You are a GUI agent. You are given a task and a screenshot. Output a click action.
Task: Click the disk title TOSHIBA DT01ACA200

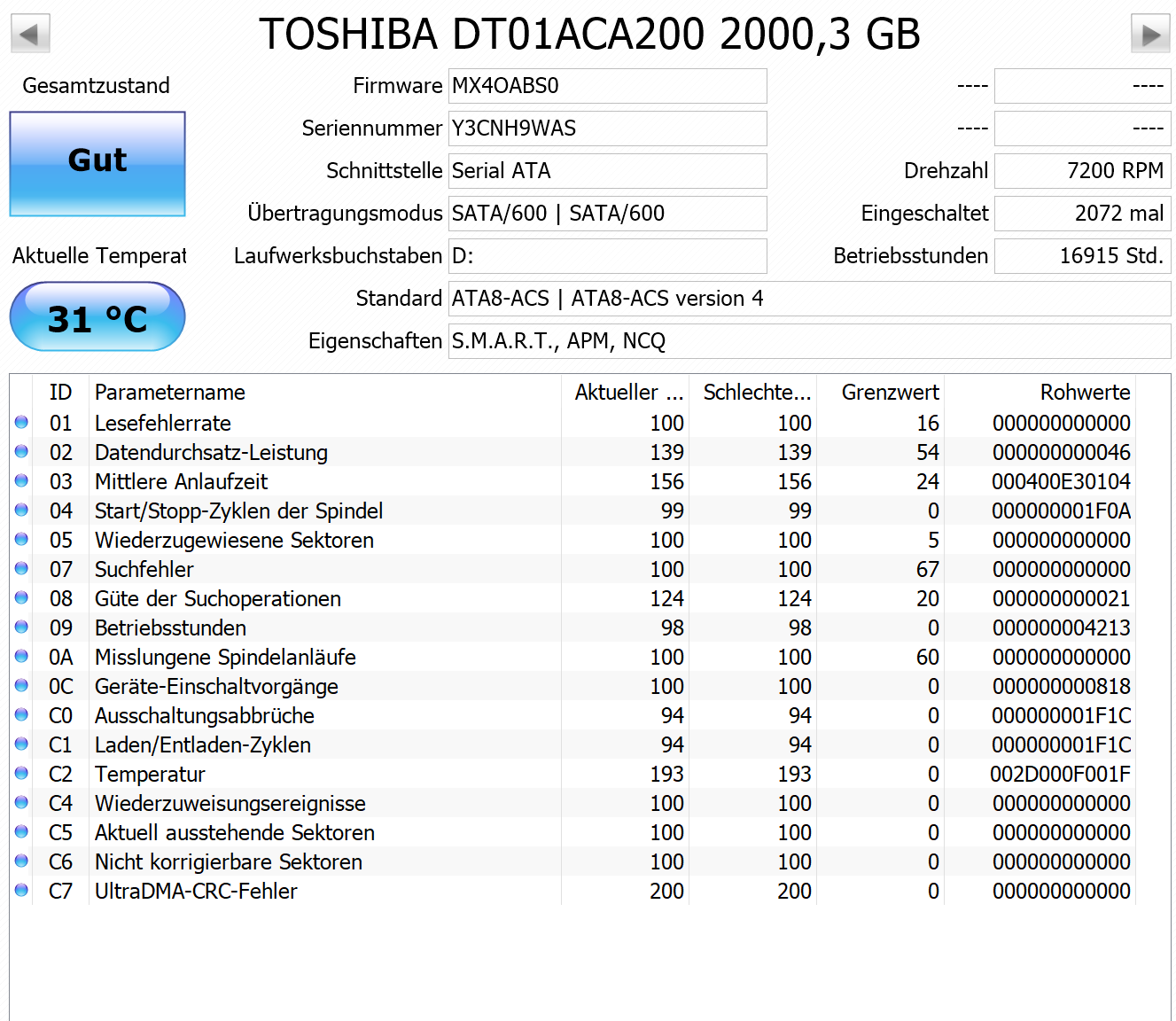pyautogui.click(x=590, y=34)
